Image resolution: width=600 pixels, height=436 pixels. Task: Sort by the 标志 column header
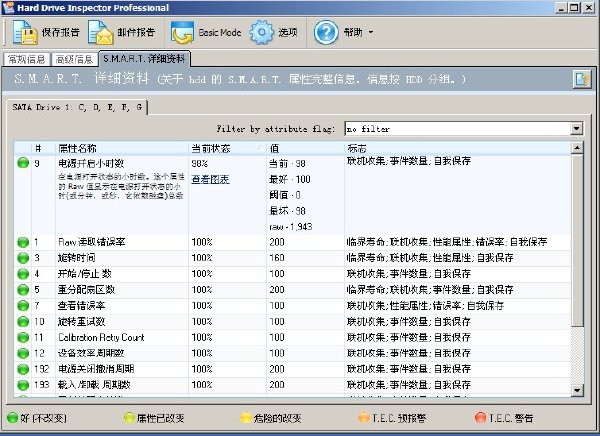[x=457, y=148]
